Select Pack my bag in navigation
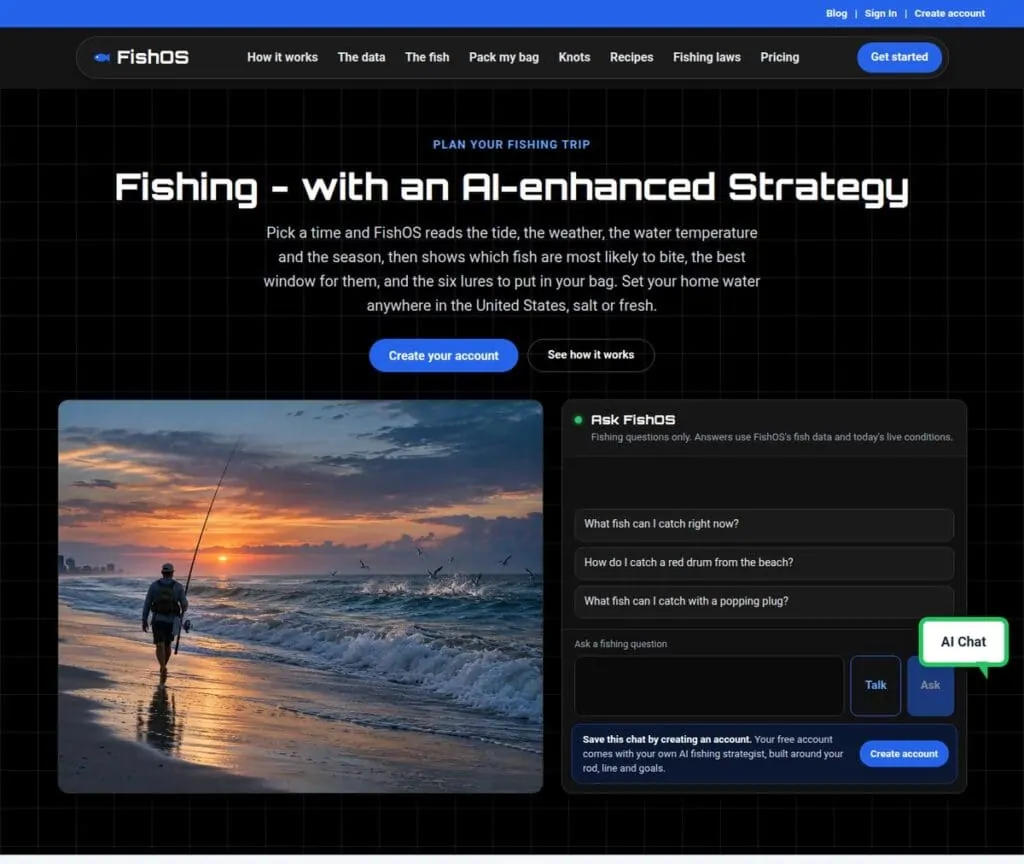This screenshot has width=1024, height=864. [x=504, y=57]
